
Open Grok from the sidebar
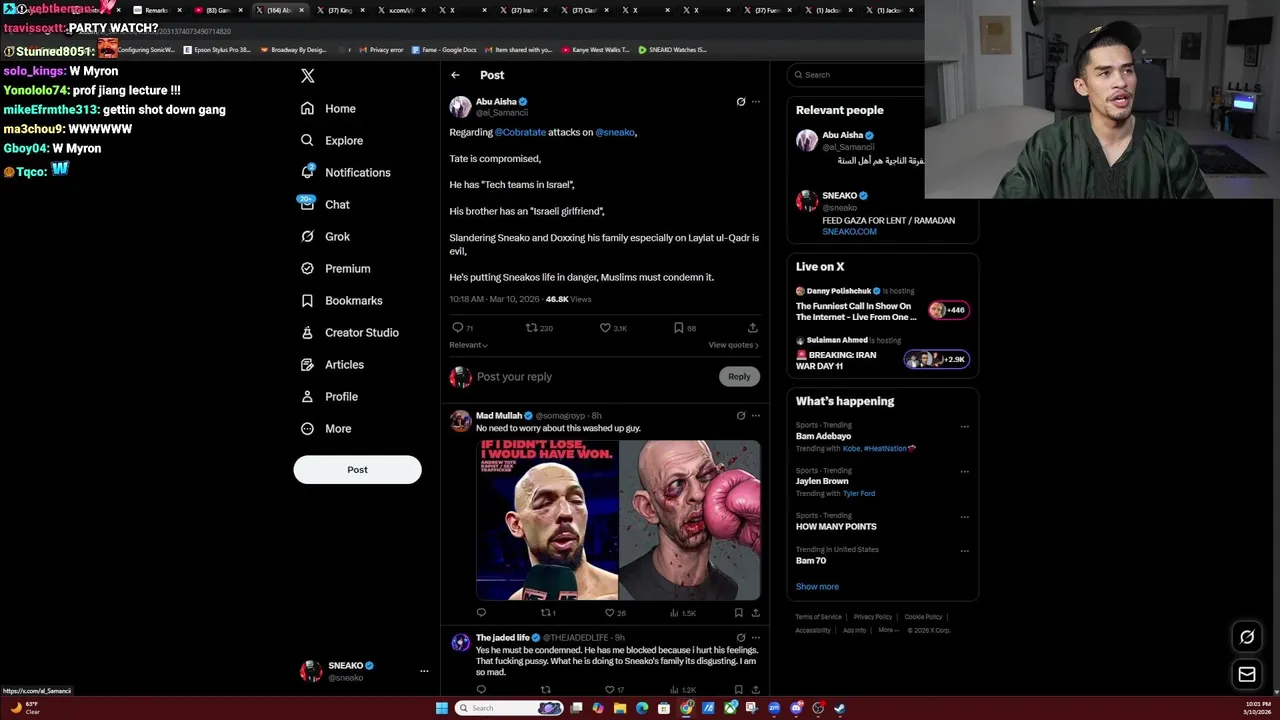(x=325, y=236)
